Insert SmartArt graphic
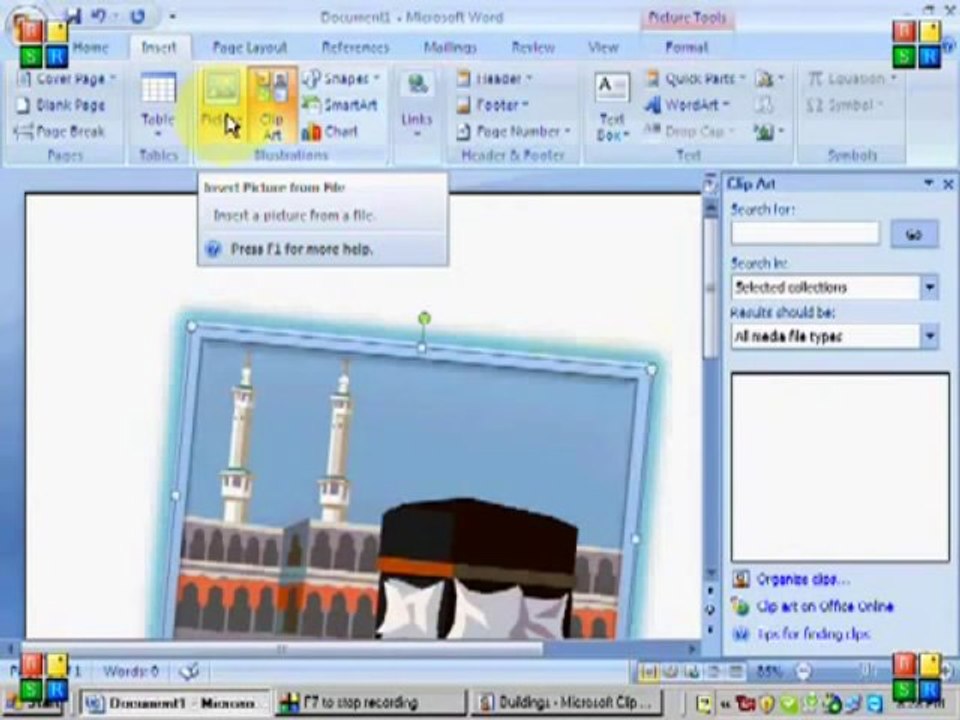Screen dimensions: 960x720 [340, 105]
